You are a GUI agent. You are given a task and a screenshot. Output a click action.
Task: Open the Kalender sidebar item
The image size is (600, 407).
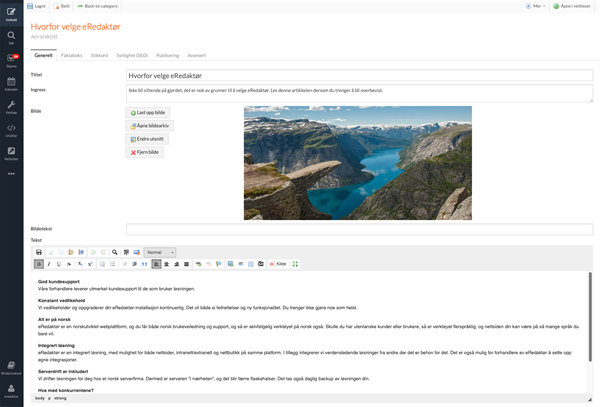11,83
